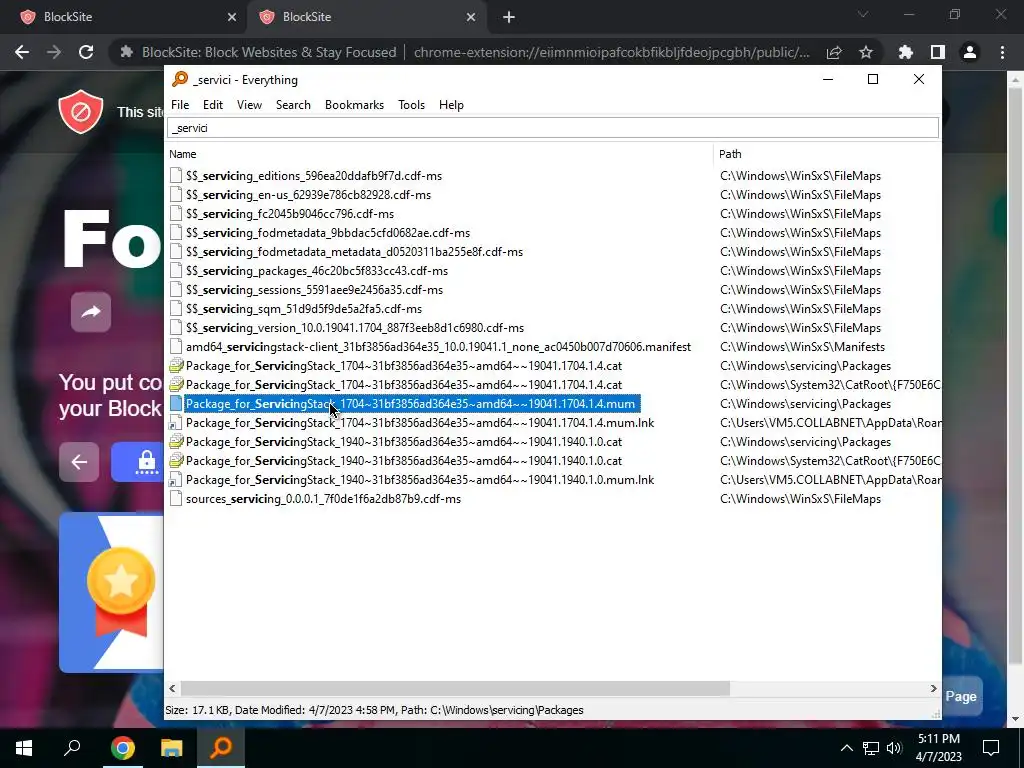This screenshot has height=768, width=1024.
Task: Select $$_servicing_sqm_51d9d5f9de5a2fa5.cdf-ms file
Action: (304, 308)
